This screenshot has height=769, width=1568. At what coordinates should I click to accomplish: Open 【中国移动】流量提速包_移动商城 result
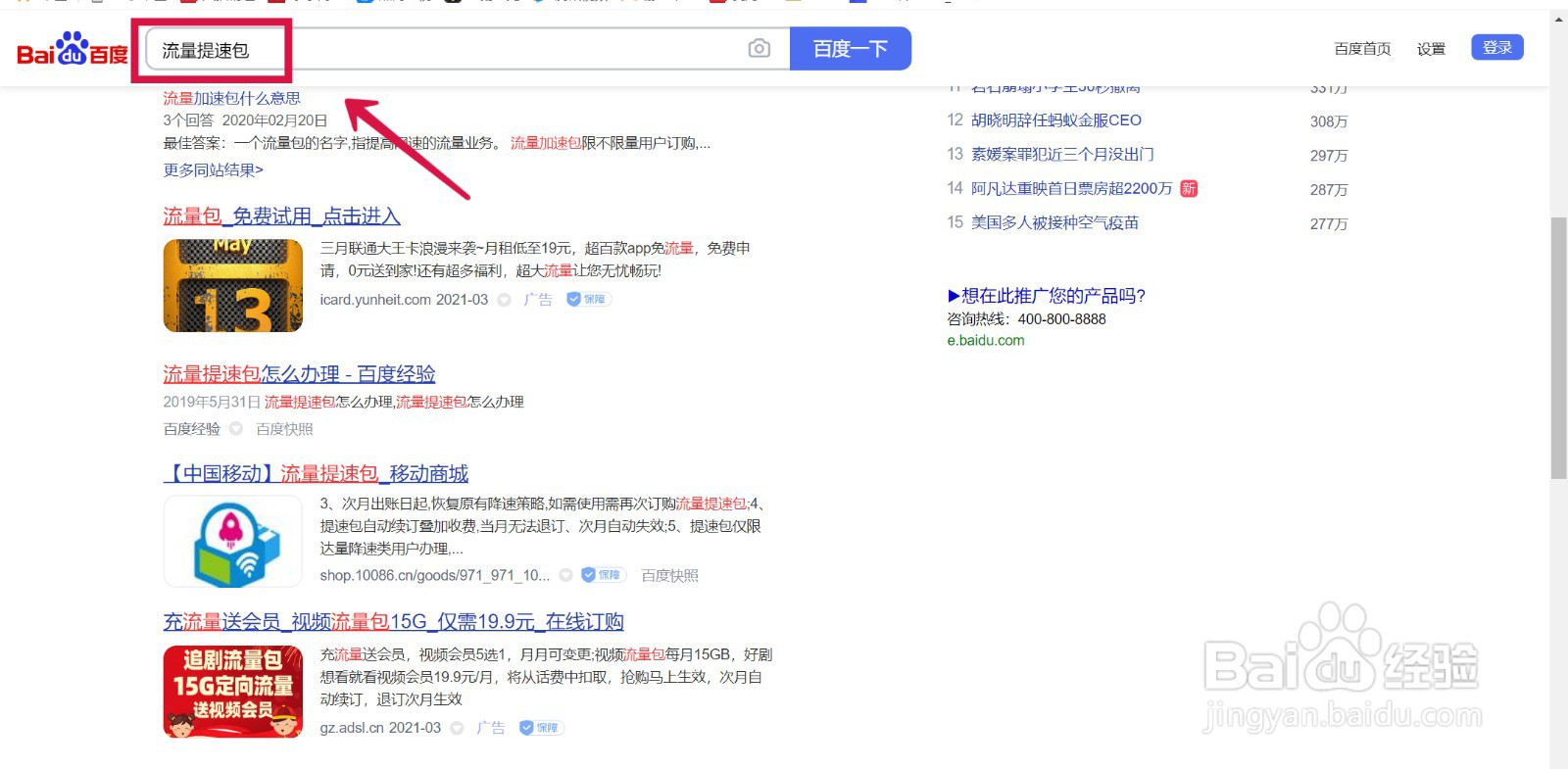(316, 473)
